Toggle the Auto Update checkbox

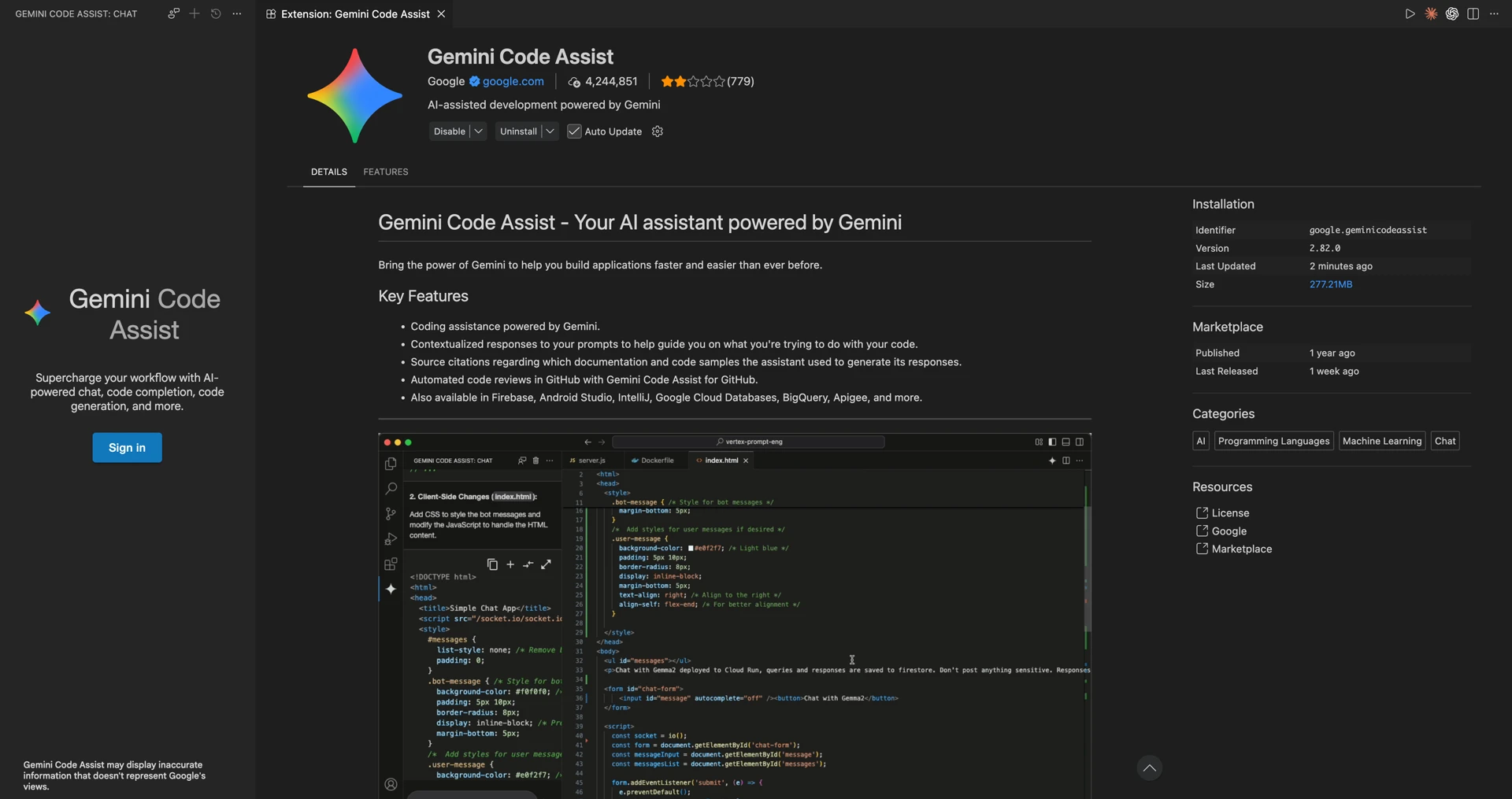coord(574,131)
